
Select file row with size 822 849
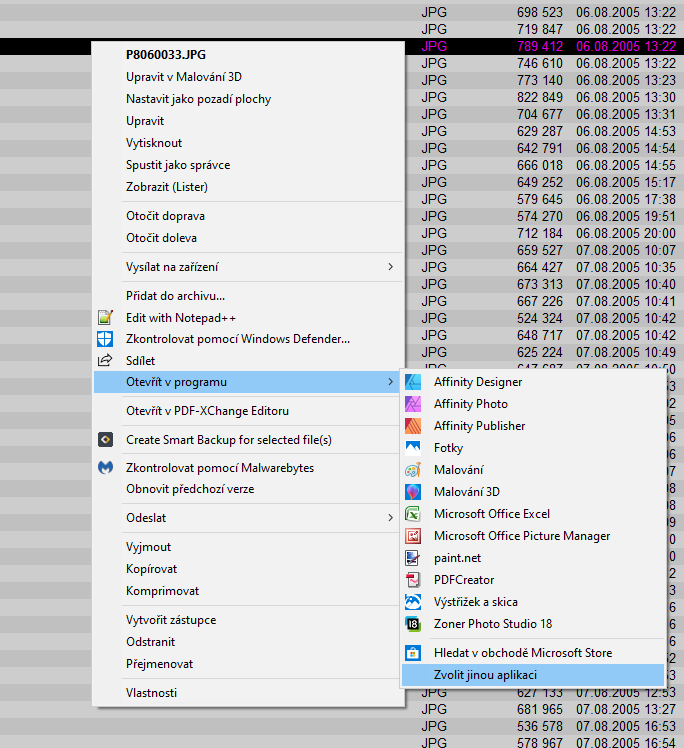(x=544, y=97)
